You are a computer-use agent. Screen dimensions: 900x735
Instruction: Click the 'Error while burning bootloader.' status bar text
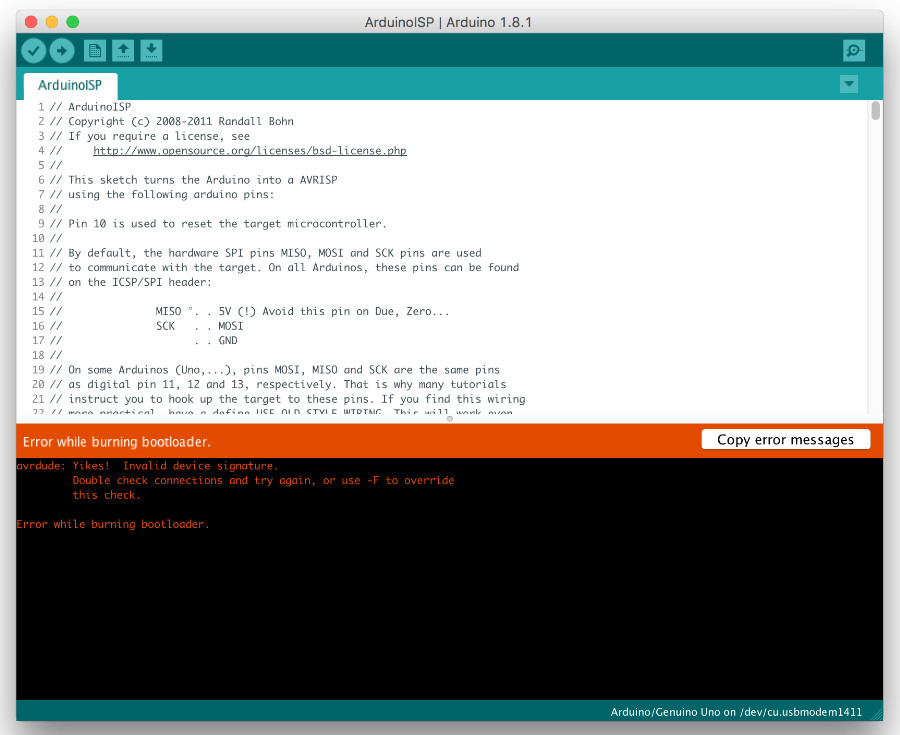[x=117, y=442]
